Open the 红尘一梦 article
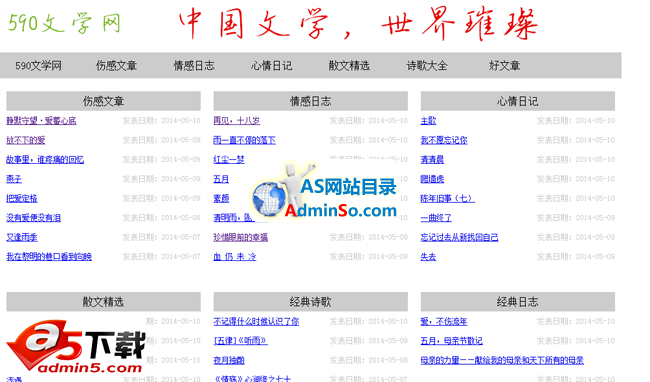 tap(229, 160)
